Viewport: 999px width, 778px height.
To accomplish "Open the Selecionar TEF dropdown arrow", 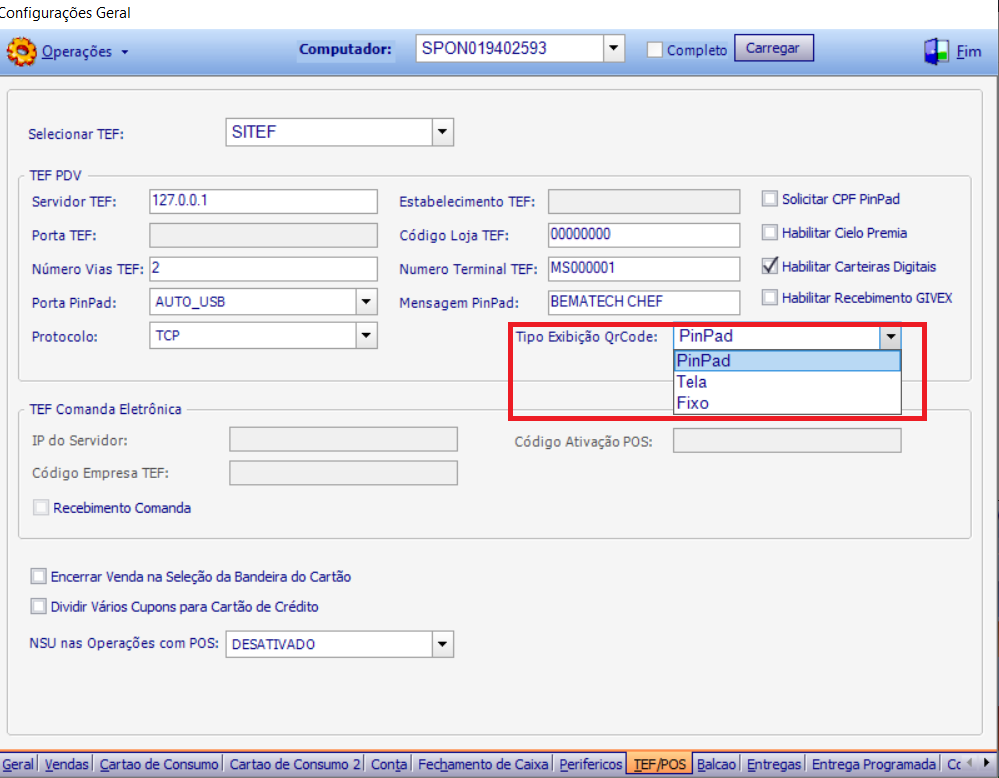I will [442, 132].
